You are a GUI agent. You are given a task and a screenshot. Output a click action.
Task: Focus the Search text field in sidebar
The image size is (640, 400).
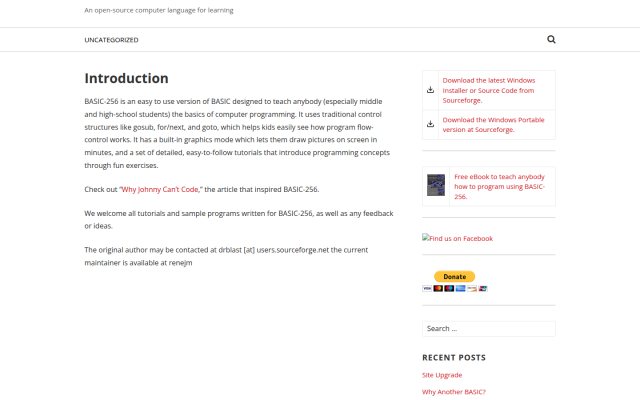489,329
